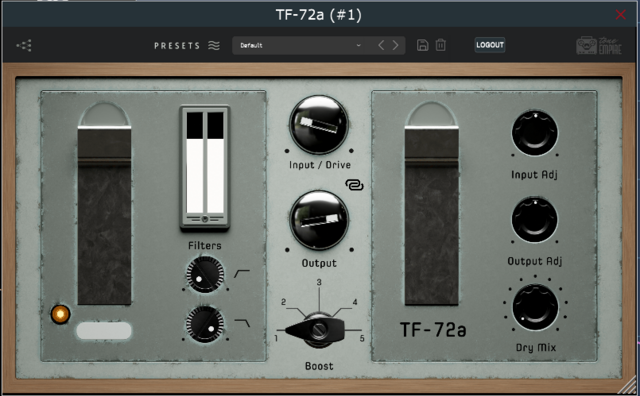640x396 pixels.
Task: Open the presets wave icon
Action: pos(214,45)
